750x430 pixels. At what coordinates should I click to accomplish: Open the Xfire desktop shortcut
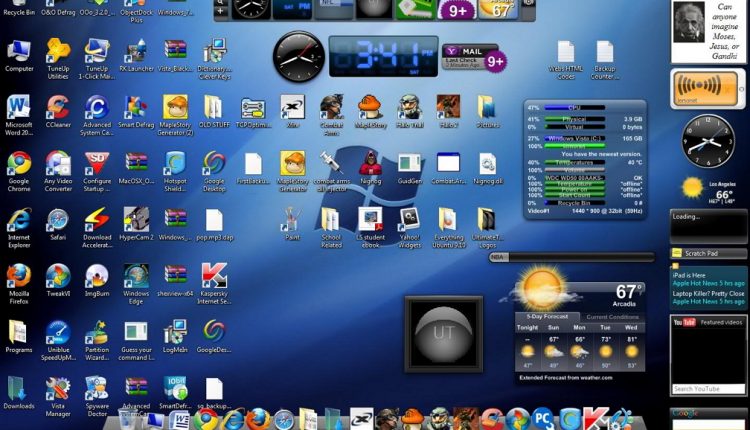292,111
